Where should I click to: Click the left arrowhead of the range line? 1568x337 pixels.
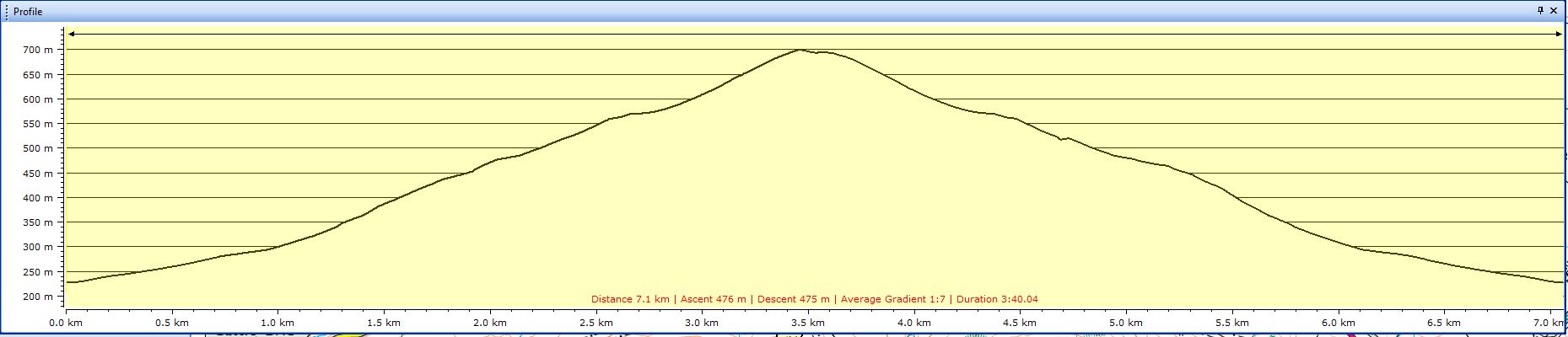coord(73,35)
